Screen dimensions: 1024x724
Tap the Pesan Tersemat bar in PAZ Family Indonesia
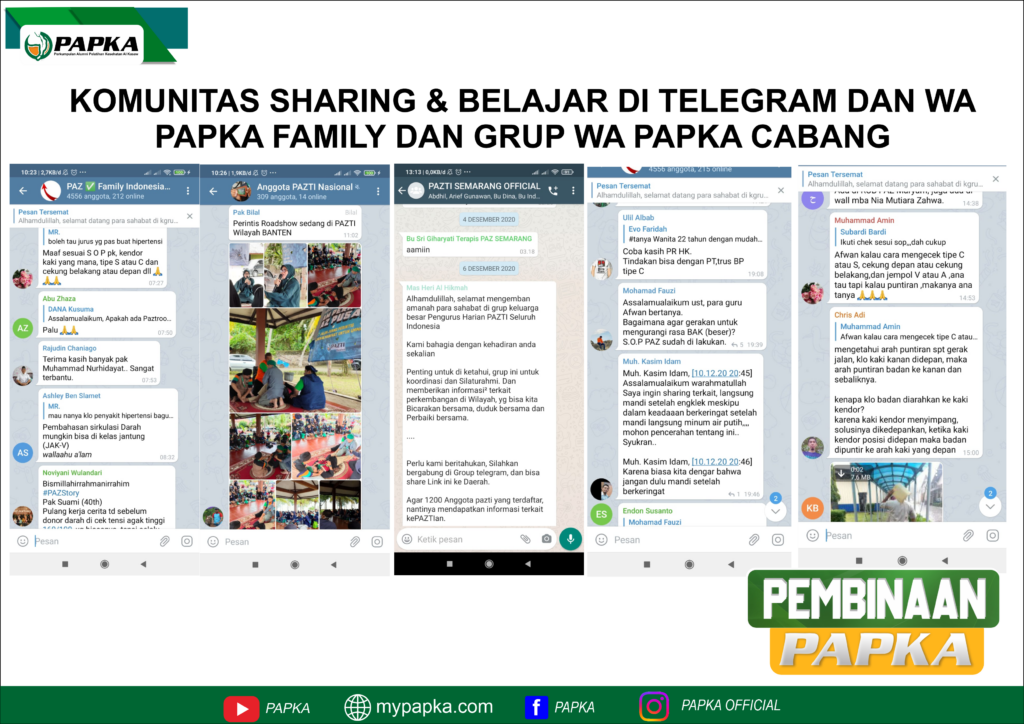104,216
